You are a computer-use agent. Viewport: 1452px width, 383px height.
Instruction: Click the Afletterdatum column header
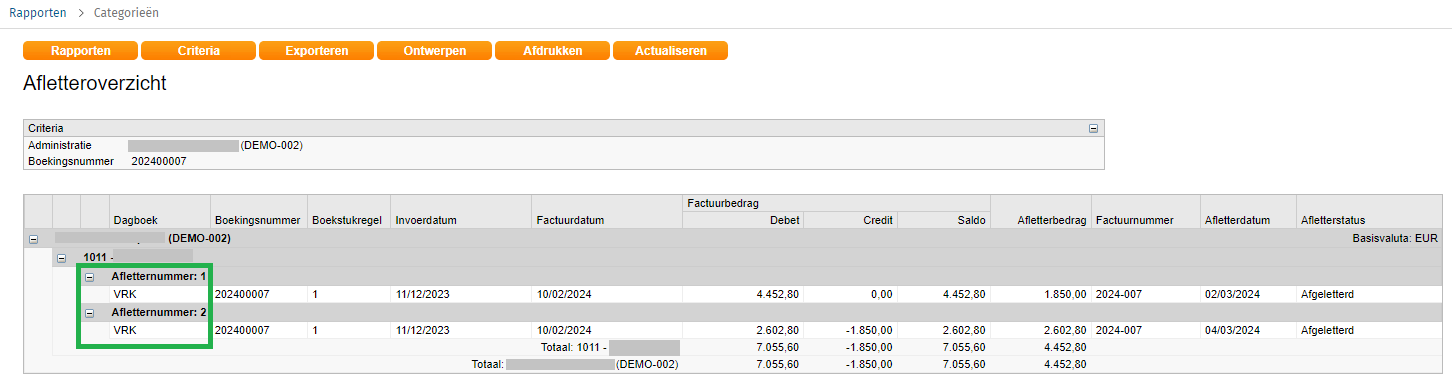click(x=1237, y=220)
